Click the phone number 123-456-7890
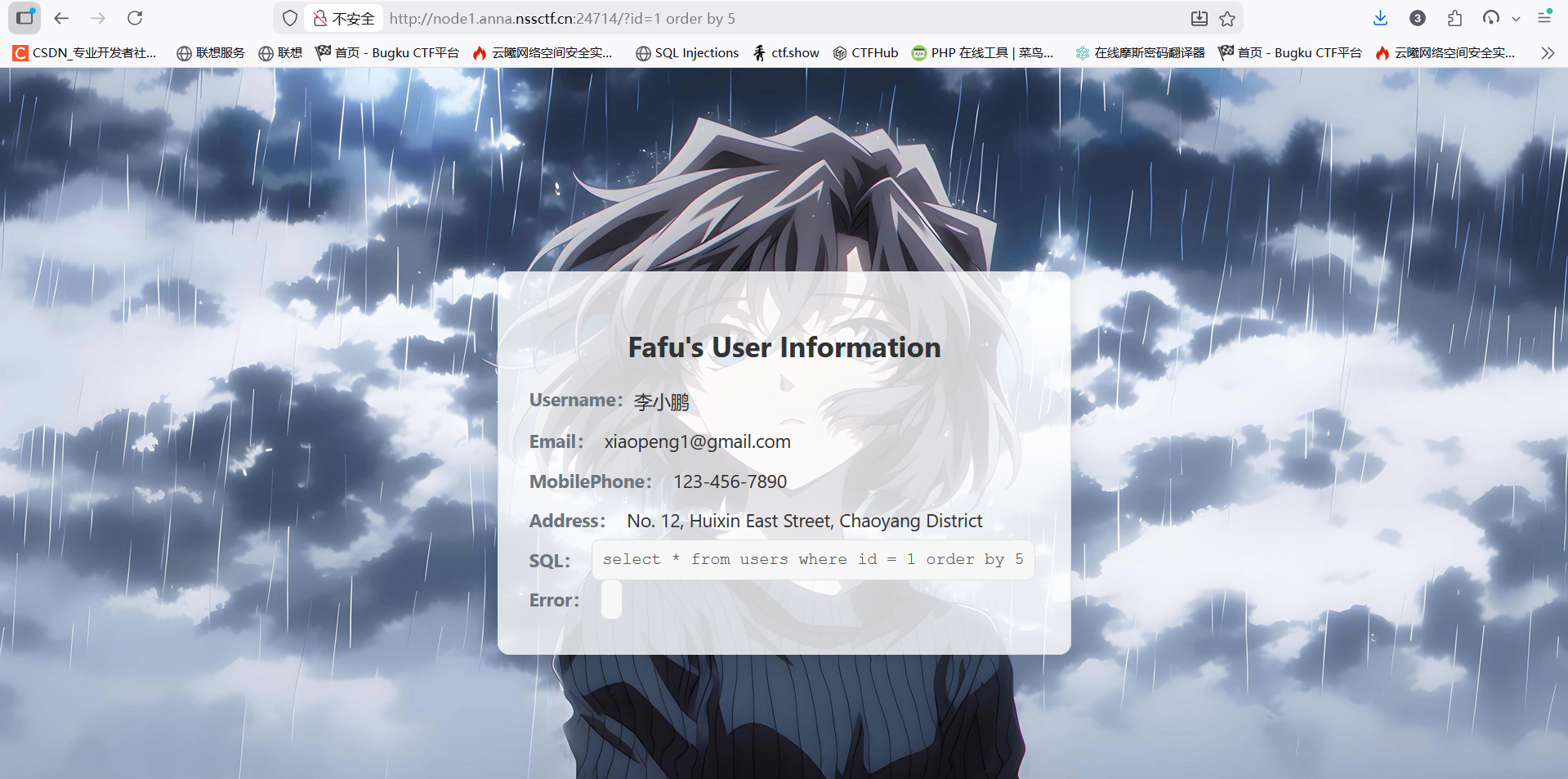This screenshot has height=779, width=1568. [x=730, y=481]
